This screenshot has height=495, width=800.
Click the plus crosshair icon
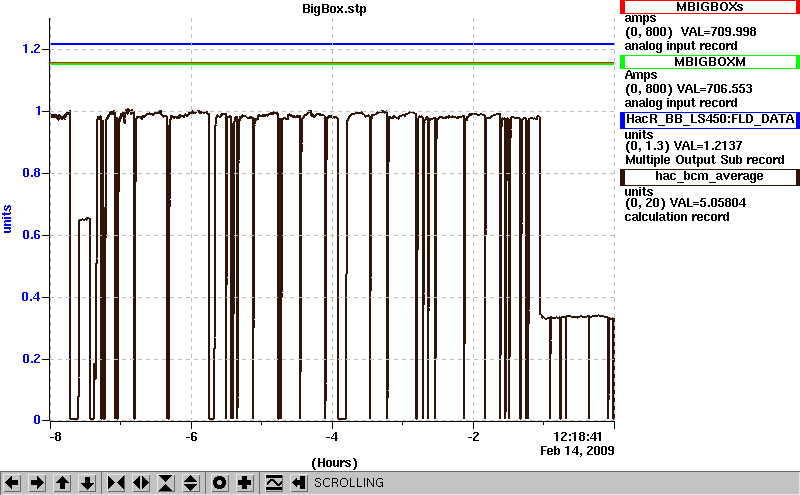click(245, 483)
